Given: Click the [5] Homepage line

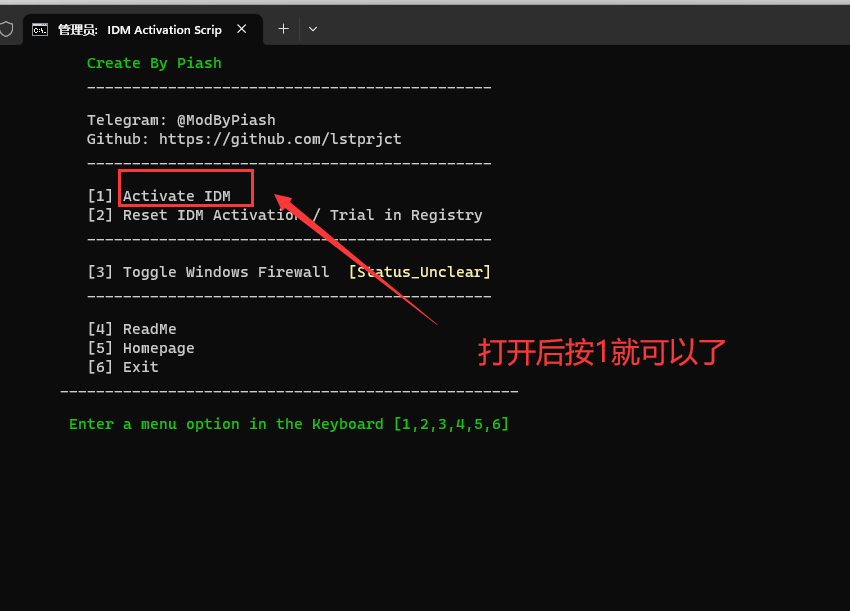Looking at the screenshot, I should coord(140,348).
